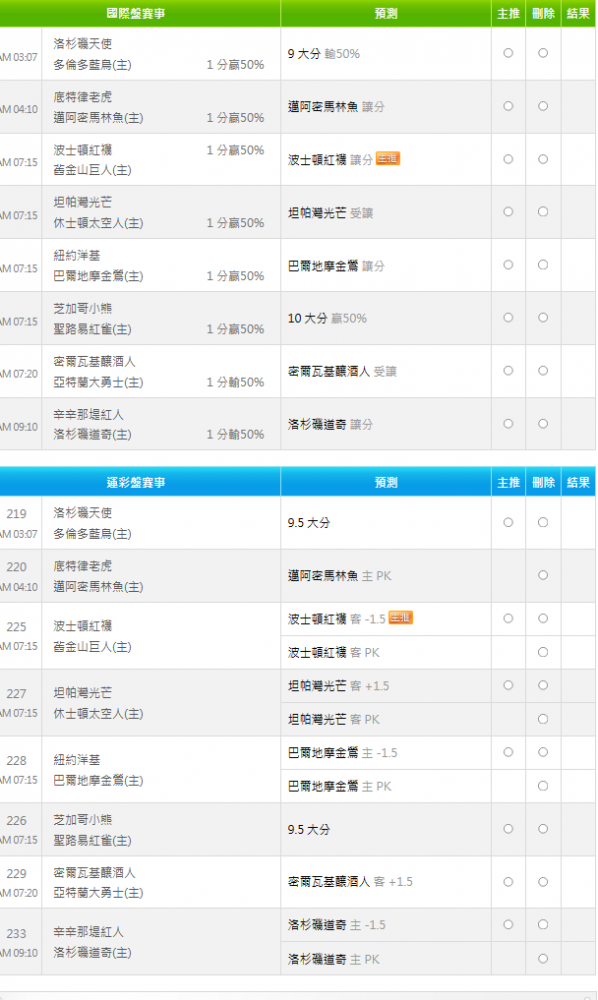Select 主推 radio for 國際盤 洛杉磯天使 game
Image resolution: width=598 pixels, height=1000 pixels.
pos(508,53)
